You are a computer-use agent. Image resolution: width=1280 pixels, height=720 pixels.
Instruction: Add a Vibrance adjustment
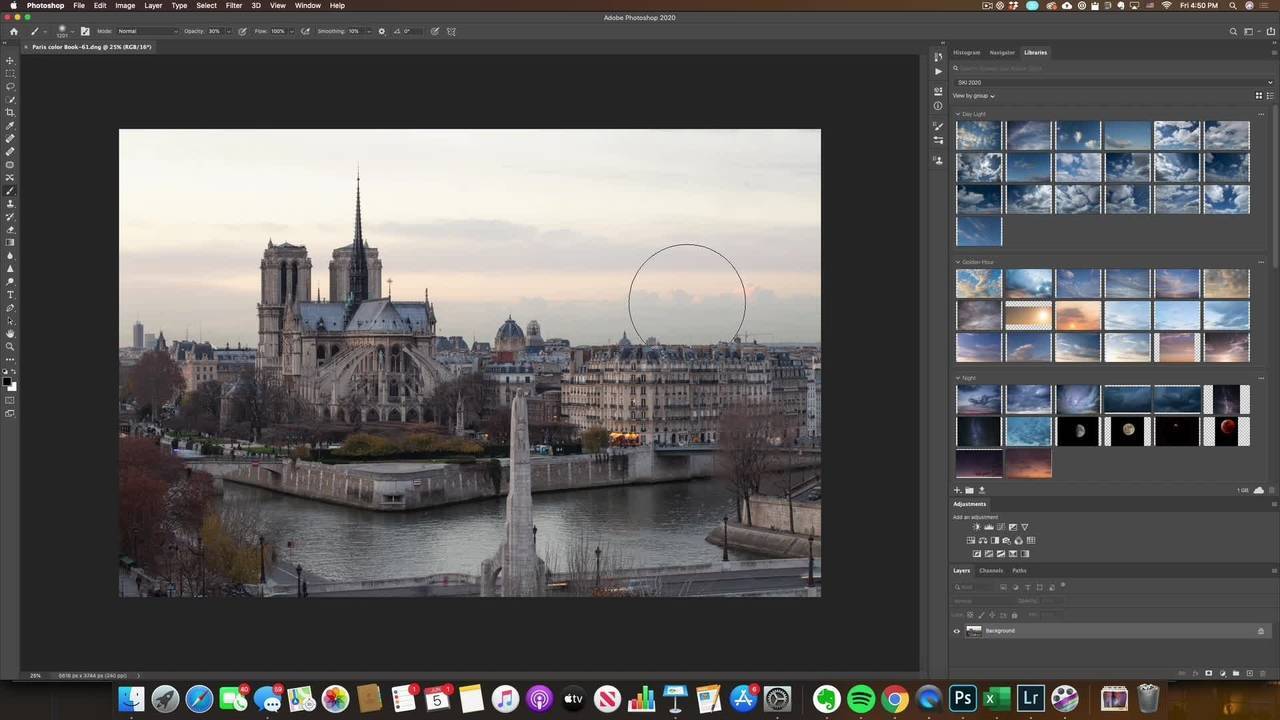point(1024,527)
